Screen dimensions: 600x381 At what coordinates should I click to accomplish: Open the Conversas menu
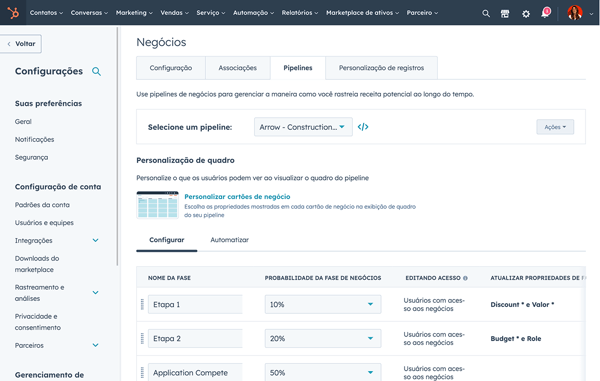click(89, 13)
